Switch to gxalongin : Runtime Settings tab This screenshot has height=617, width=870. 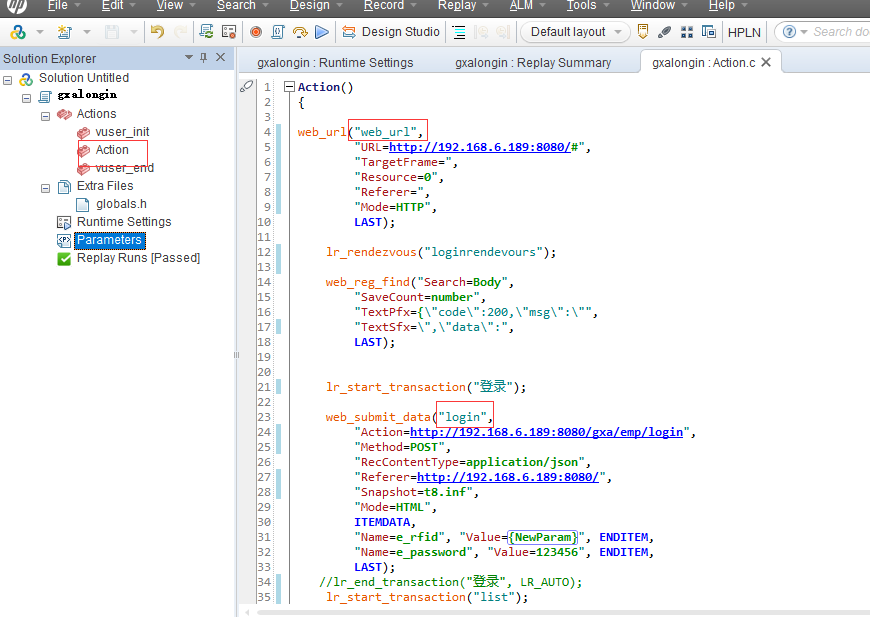(x=335, y=63)
